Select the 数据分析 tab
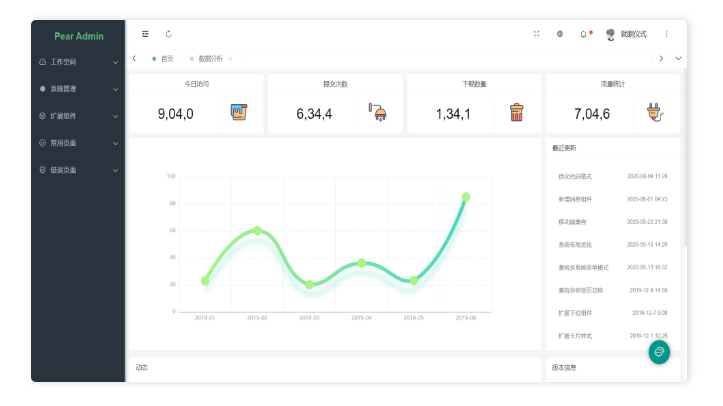Viewport: 723px width, 406px height. (210, 59)
